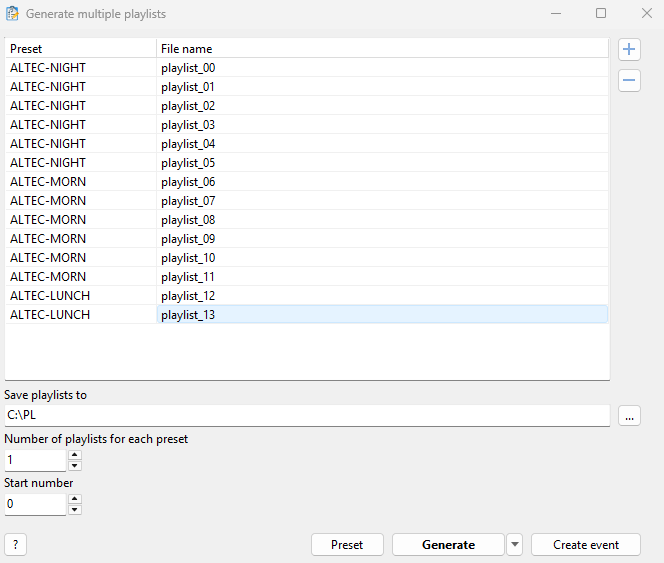
Task: Expand the Generate button dropdown arrow
Action: [x=515, y=544]
